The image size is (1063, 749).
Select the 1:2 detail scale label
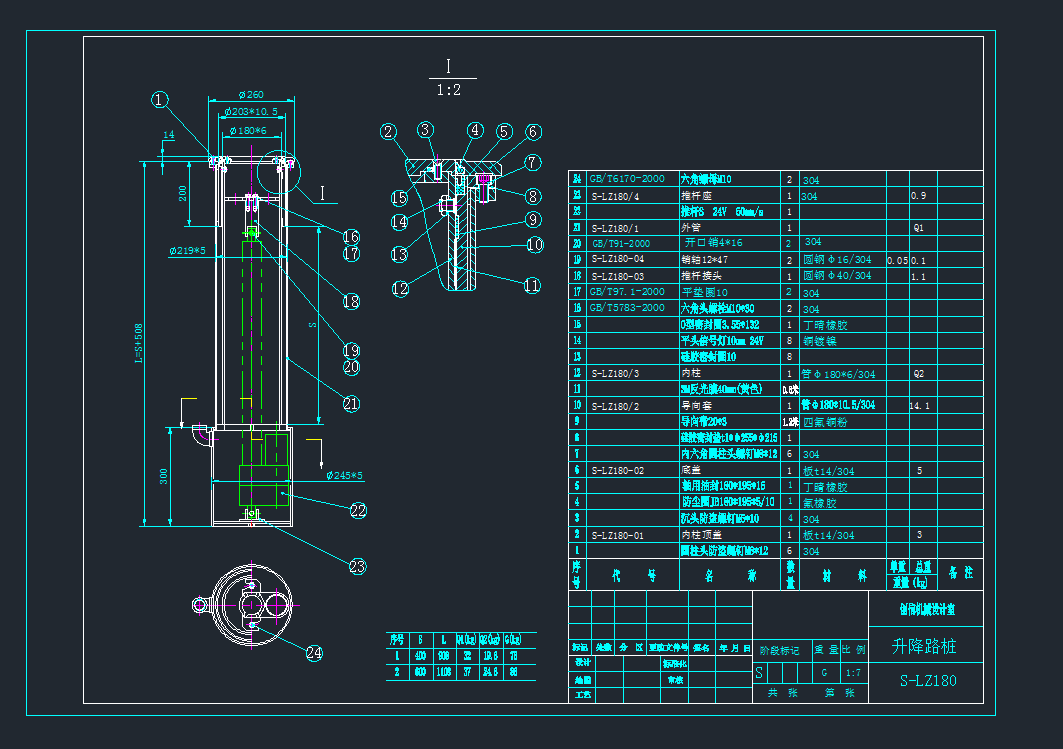pyautogui.click(x=448, y=90)
